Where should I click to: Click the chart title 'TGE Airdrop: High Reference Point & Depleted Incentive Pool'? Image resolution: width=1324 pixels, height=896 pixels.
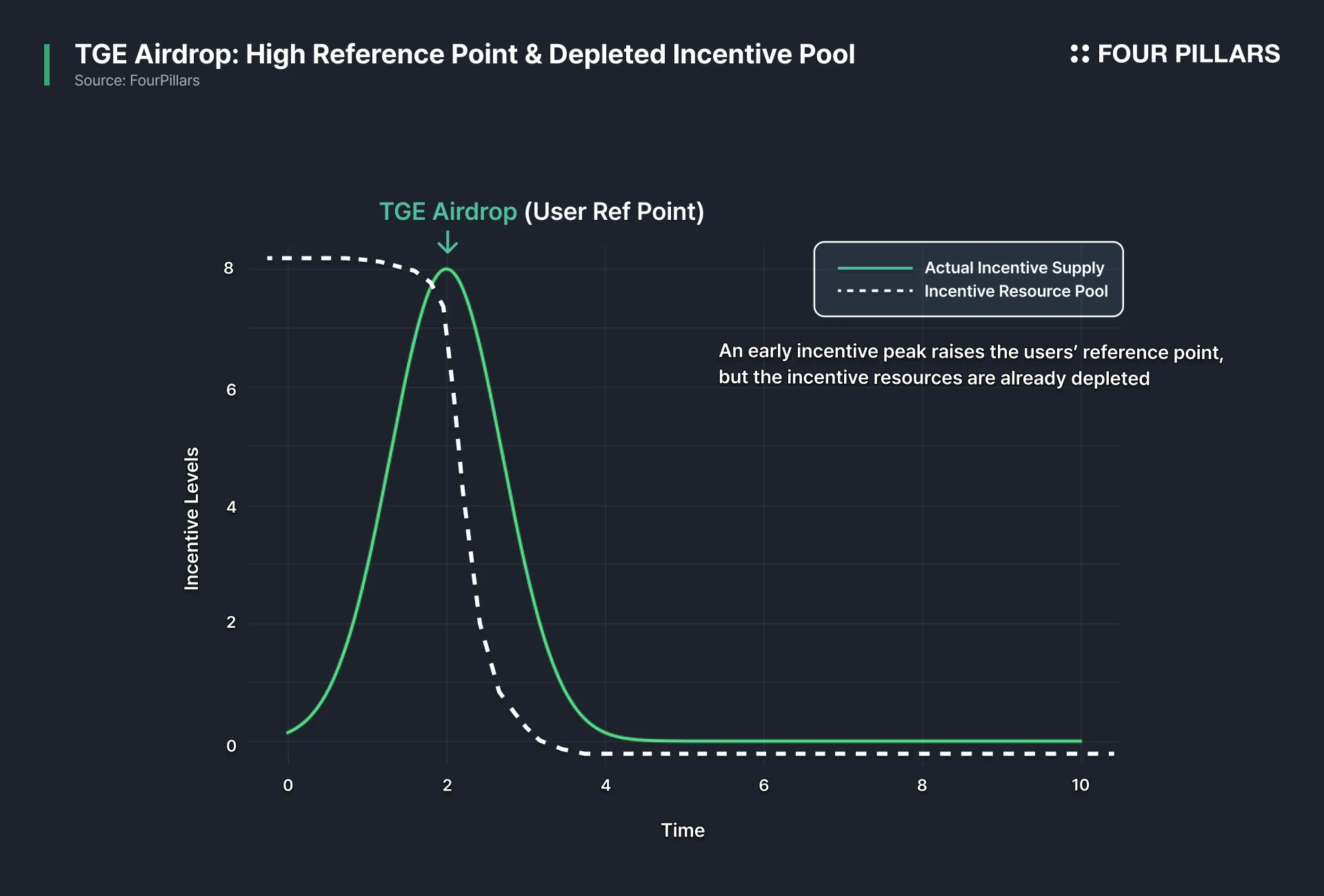[465, 54]
